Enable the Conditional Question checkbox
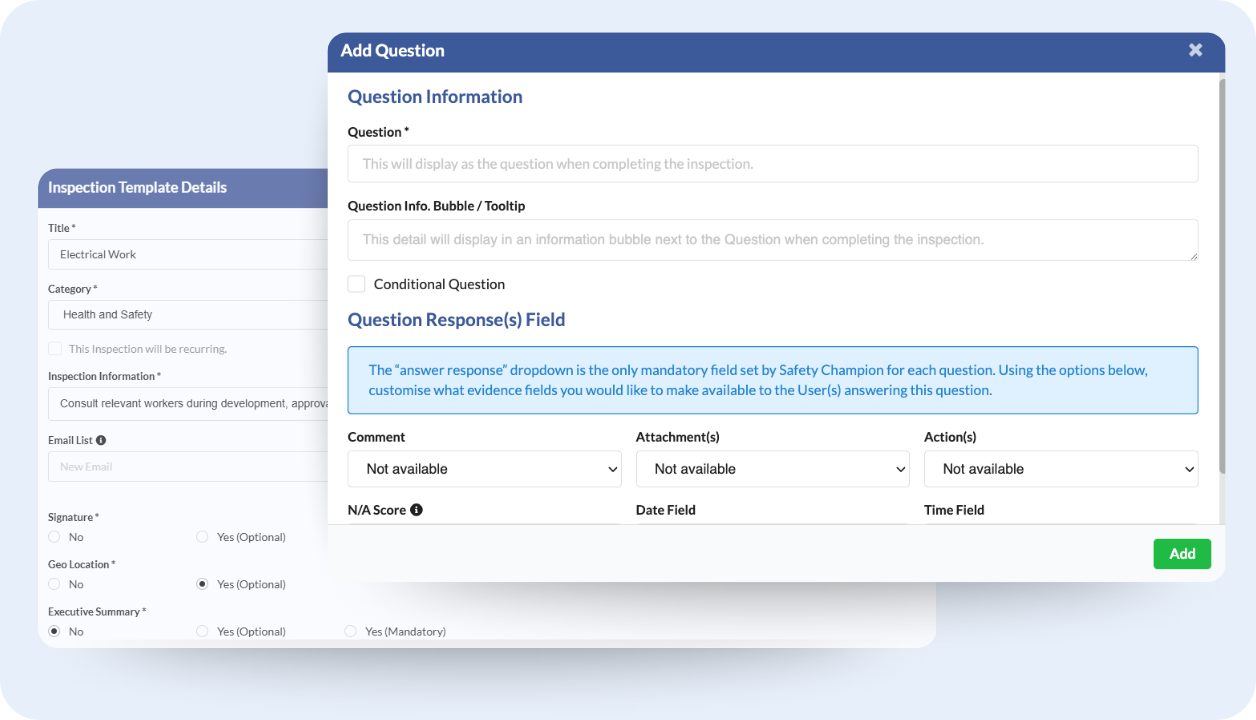 (357, 284)
